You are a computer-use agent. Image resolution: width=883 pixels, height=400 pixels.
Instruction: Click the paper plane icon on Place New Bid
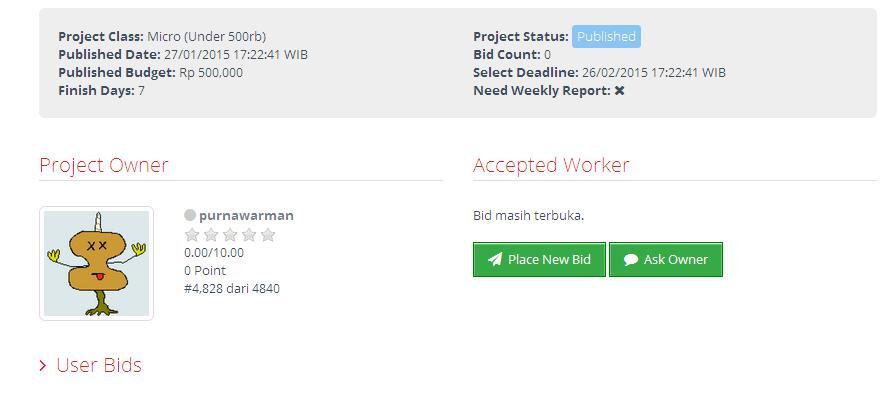(x=495, y=260)
